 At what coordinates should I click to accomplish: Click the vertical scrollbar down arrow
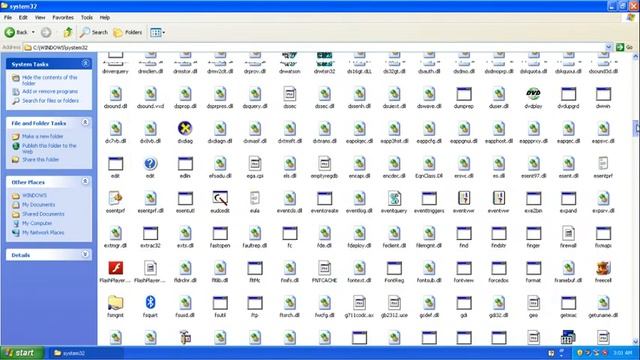(636, 342)
